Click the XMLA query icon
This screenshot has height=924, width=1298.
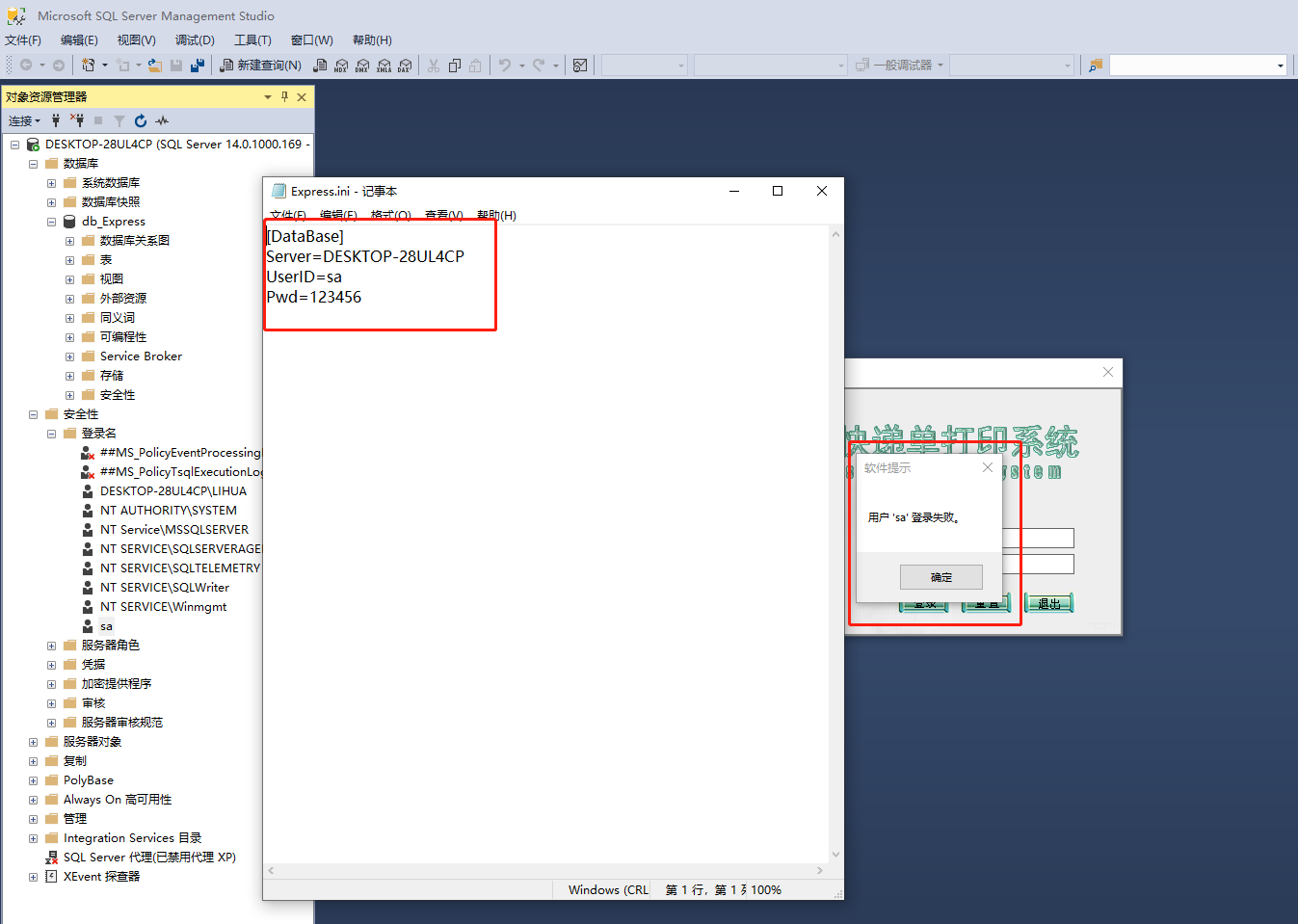pos(384,66)
